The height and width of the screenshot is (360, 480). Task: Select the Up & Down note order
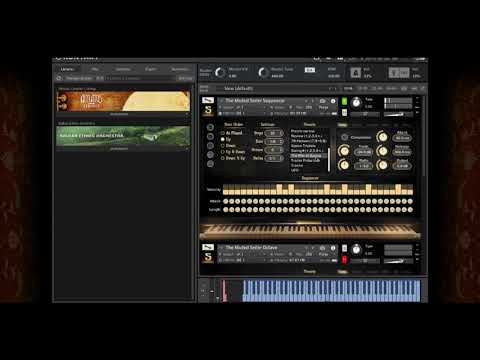tap(233, 152)
